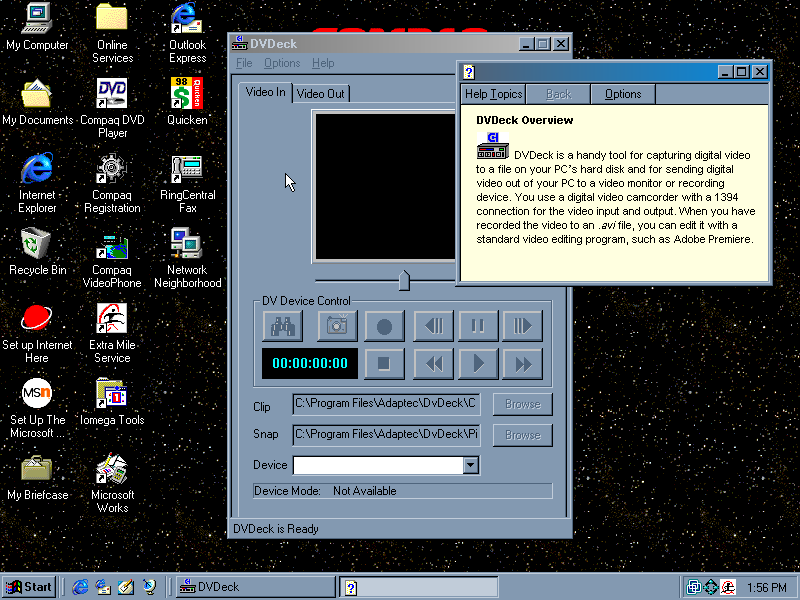This screenshot has width=800, height=600.
Task: Click the Snap file path field
Action: tap(386, 435)
